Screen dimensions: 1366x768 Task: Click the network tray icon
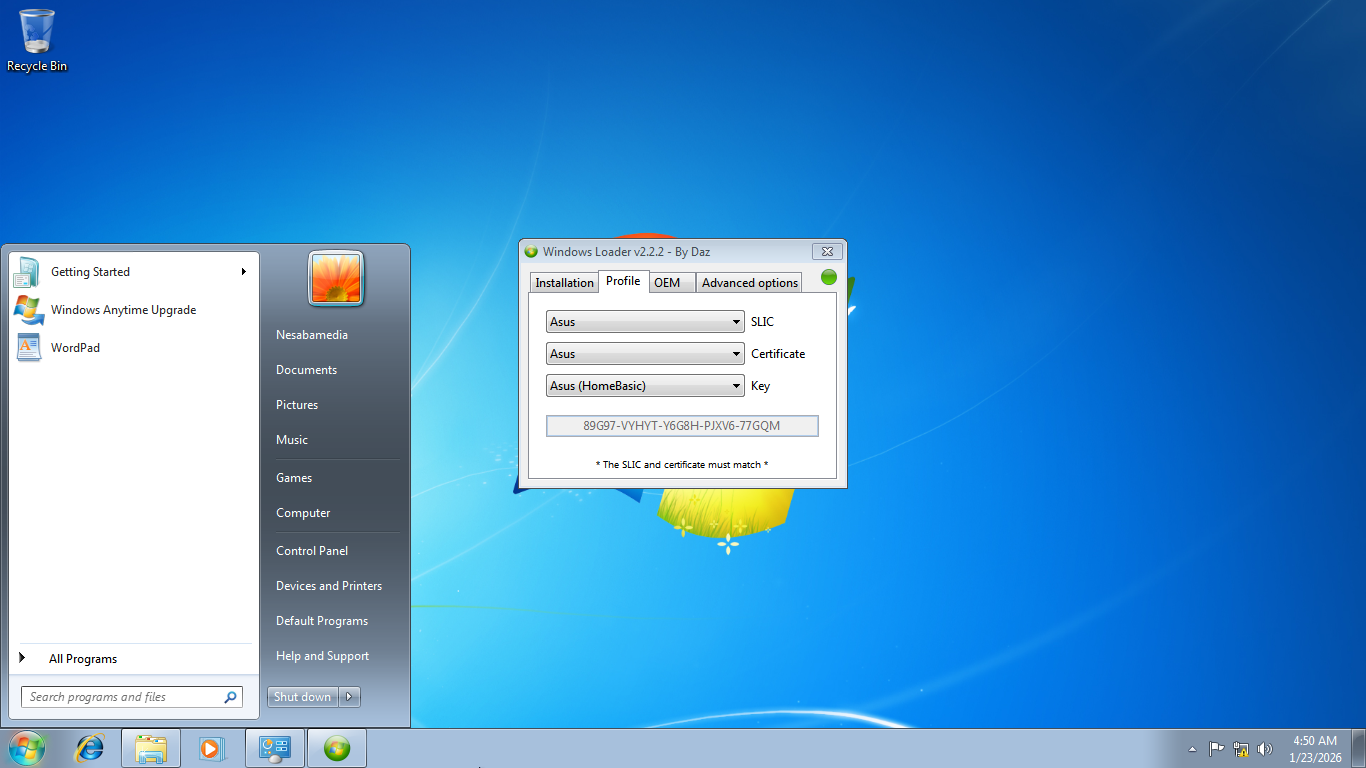tap(1241, 749)
